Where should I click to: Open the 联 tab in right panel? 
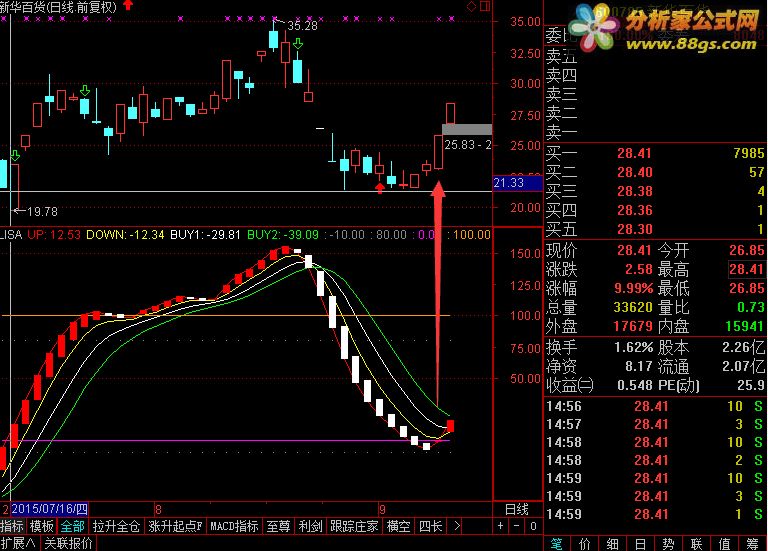click(x=696, y=543)
